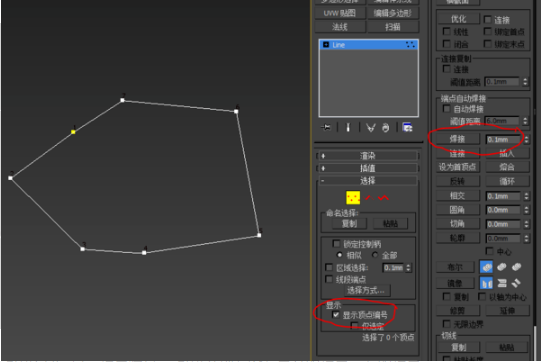Enable the 线段端点 checkbox
This screenshot has width=541, height=362.
(329, 278)
